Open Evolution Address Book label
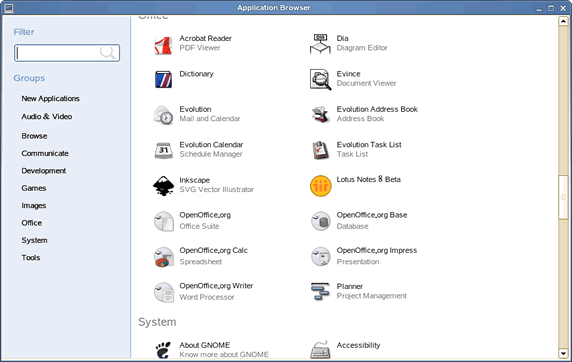The image size is (572, 362). pos(377,109)
